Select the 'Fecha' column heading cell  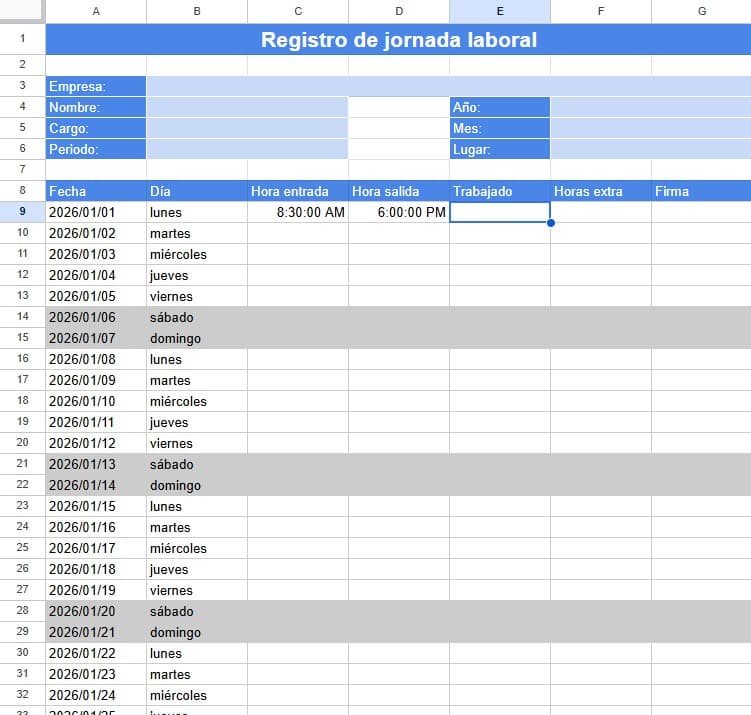pyautogui.click(x=96, y=191)
